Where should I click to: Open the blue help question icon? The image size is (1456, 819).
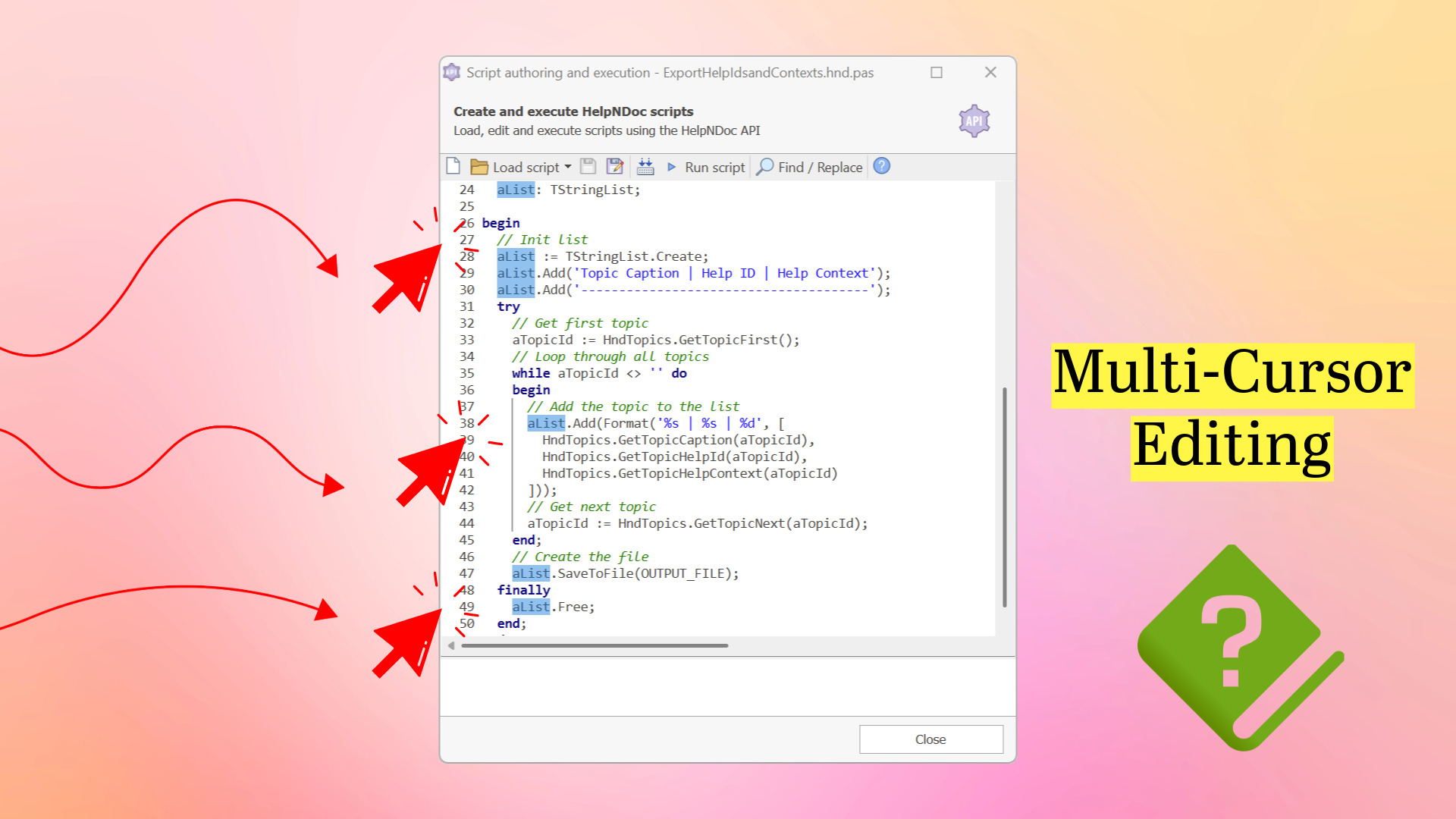(882, 166)
